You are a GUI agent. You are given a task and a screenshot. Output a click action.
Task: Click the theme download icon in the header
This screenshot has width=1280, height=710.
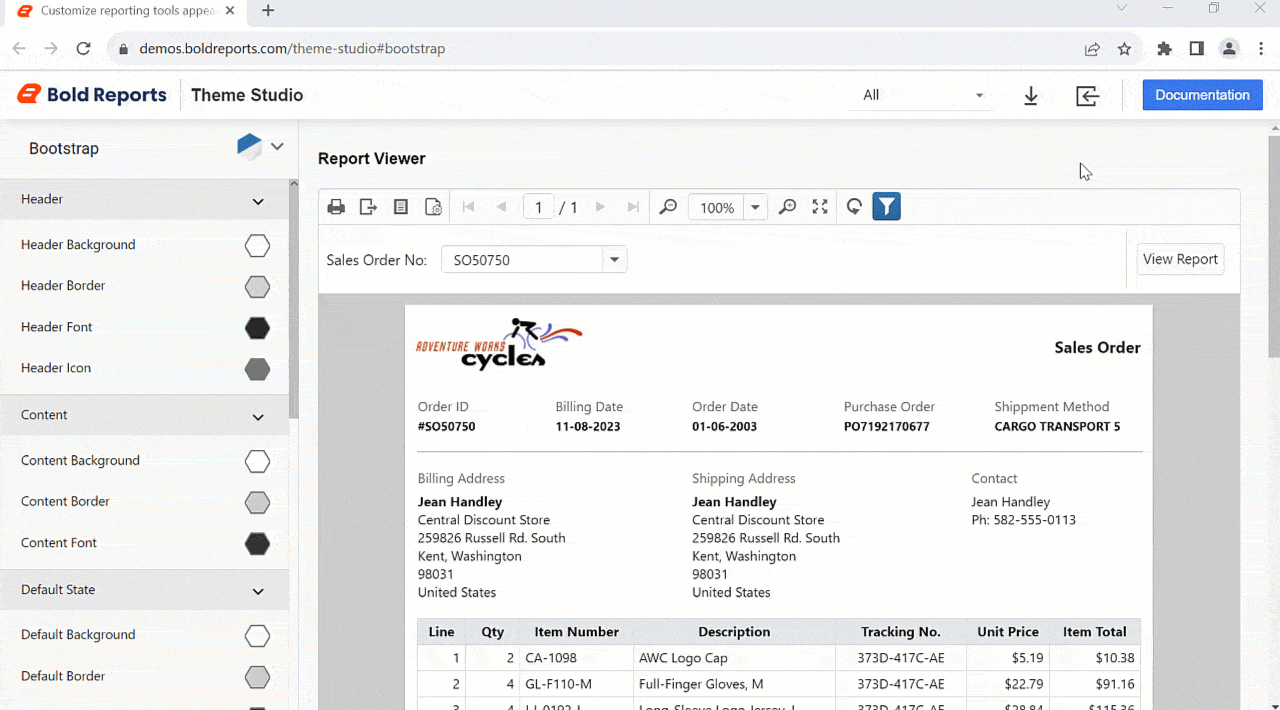(x=1031, y=95)
